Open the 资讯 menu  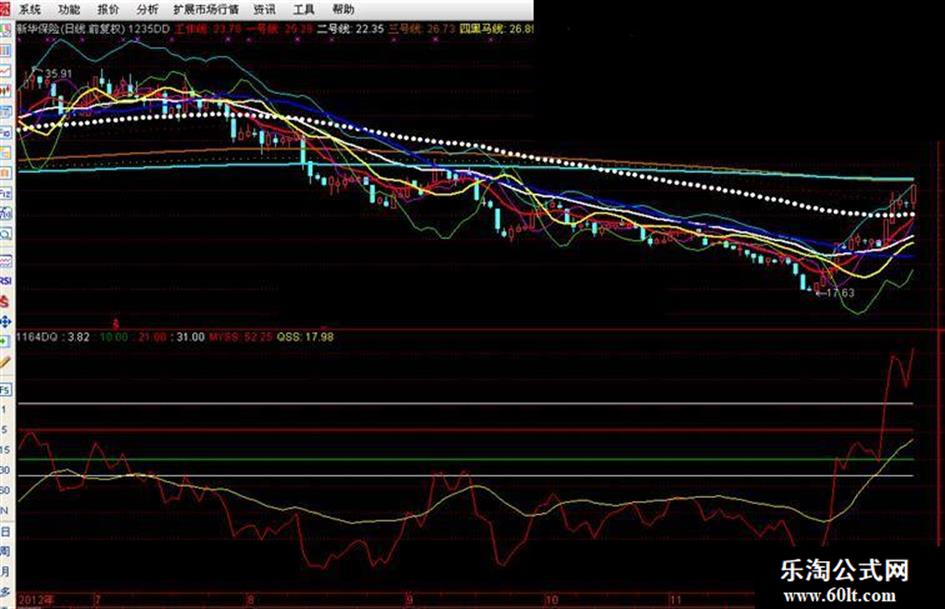(x=264, y=10)
